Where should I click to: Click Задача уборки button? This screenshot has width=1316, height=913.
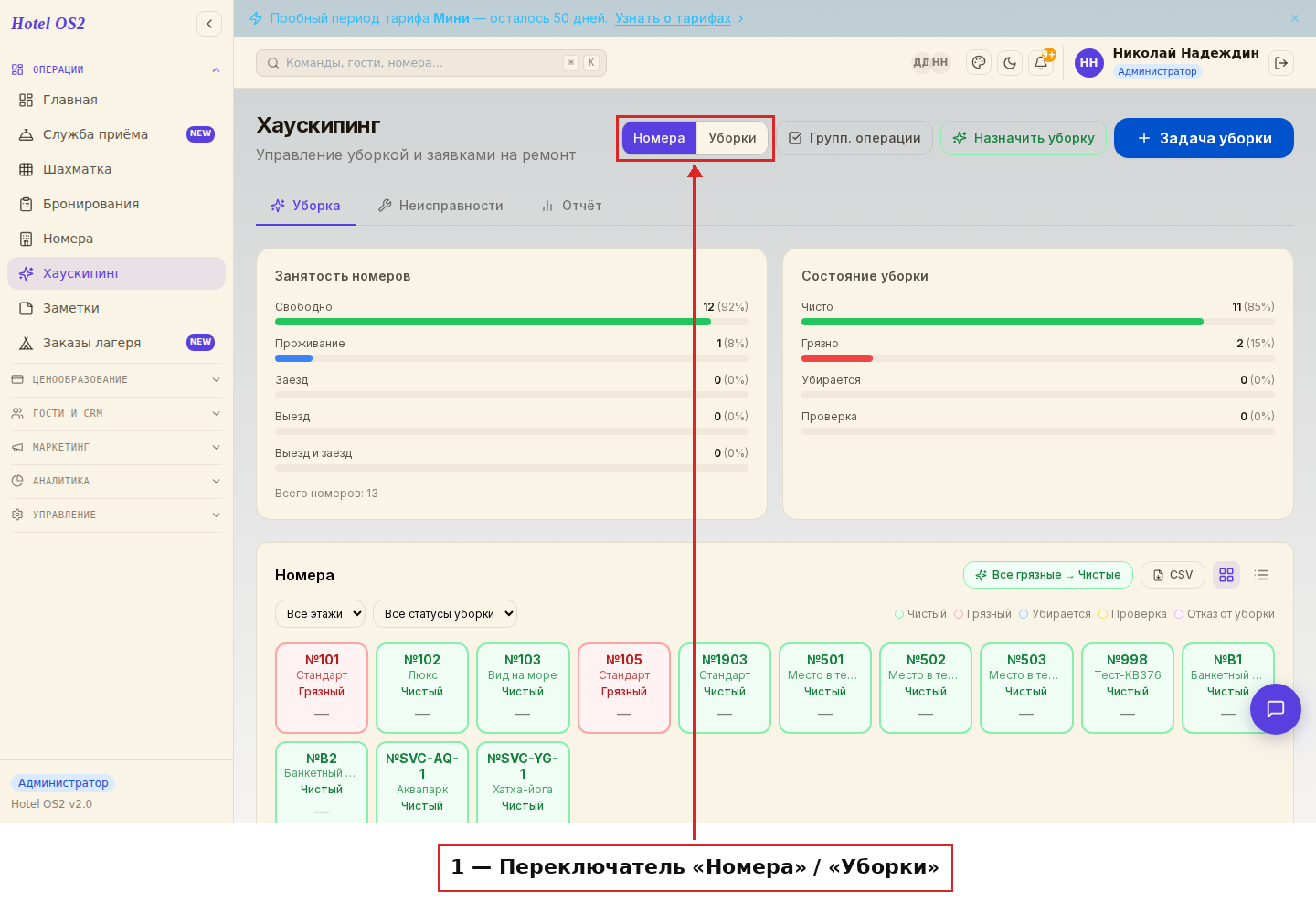1204,138
